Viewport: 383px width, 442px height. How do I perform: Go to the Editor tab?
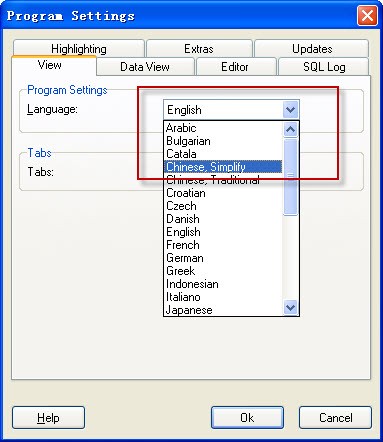[x=235, y=67]
